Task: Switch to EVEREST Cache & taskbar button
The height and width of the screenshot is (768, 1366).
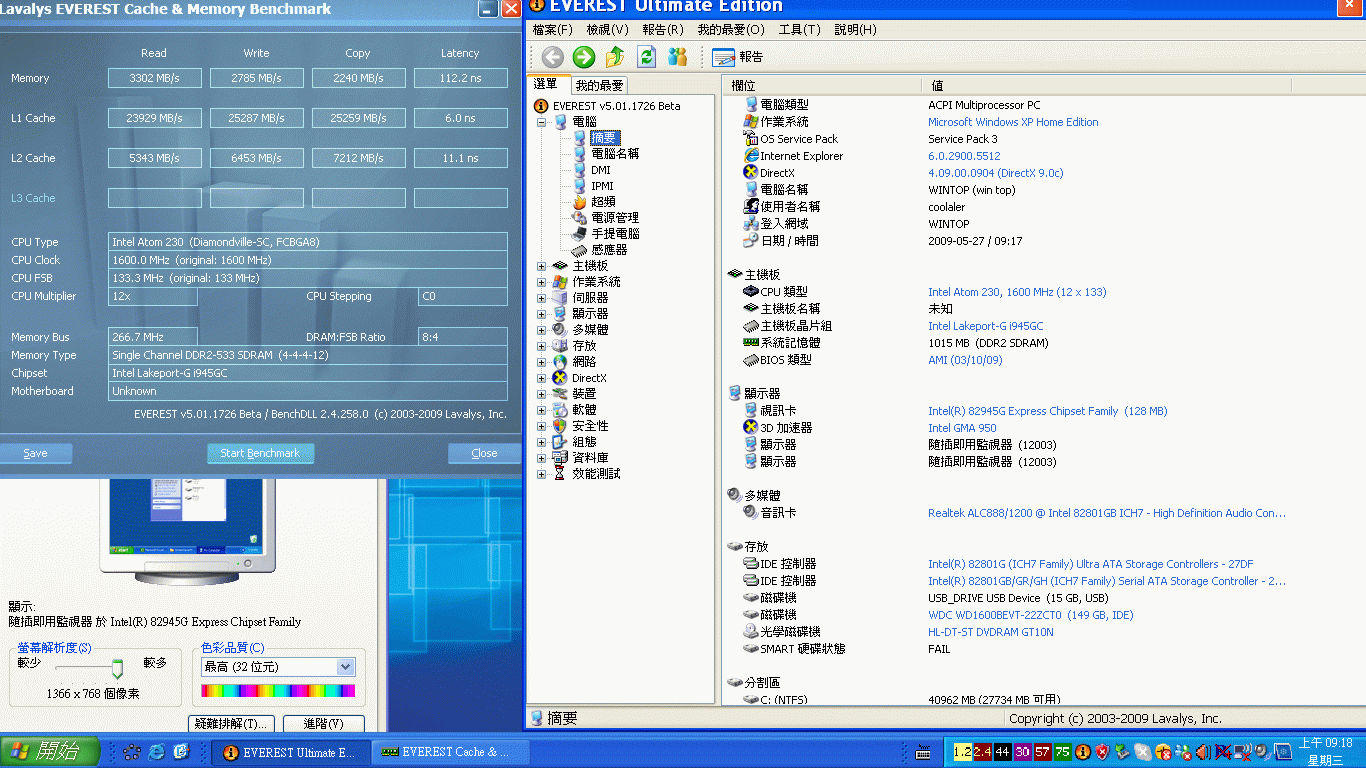Action: tap(451, 752)
